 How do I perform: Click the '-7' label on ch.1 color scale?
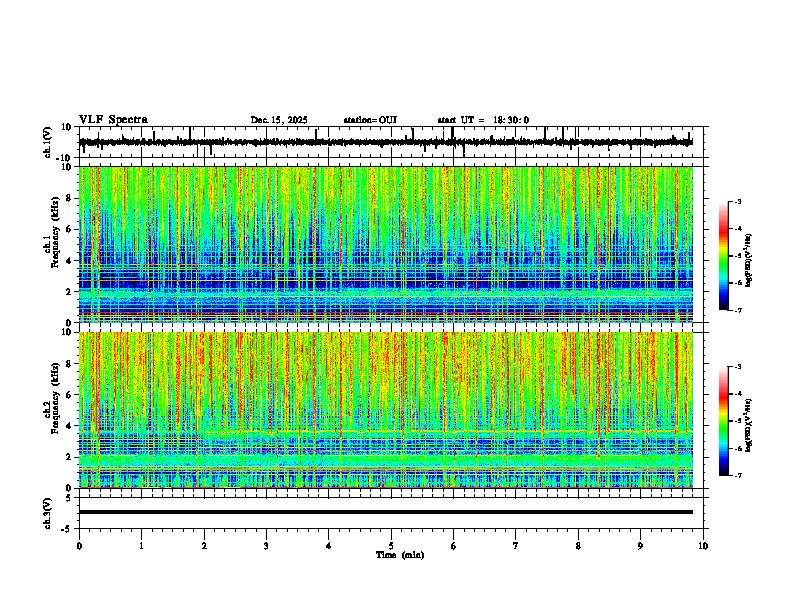tap(737, 310)
